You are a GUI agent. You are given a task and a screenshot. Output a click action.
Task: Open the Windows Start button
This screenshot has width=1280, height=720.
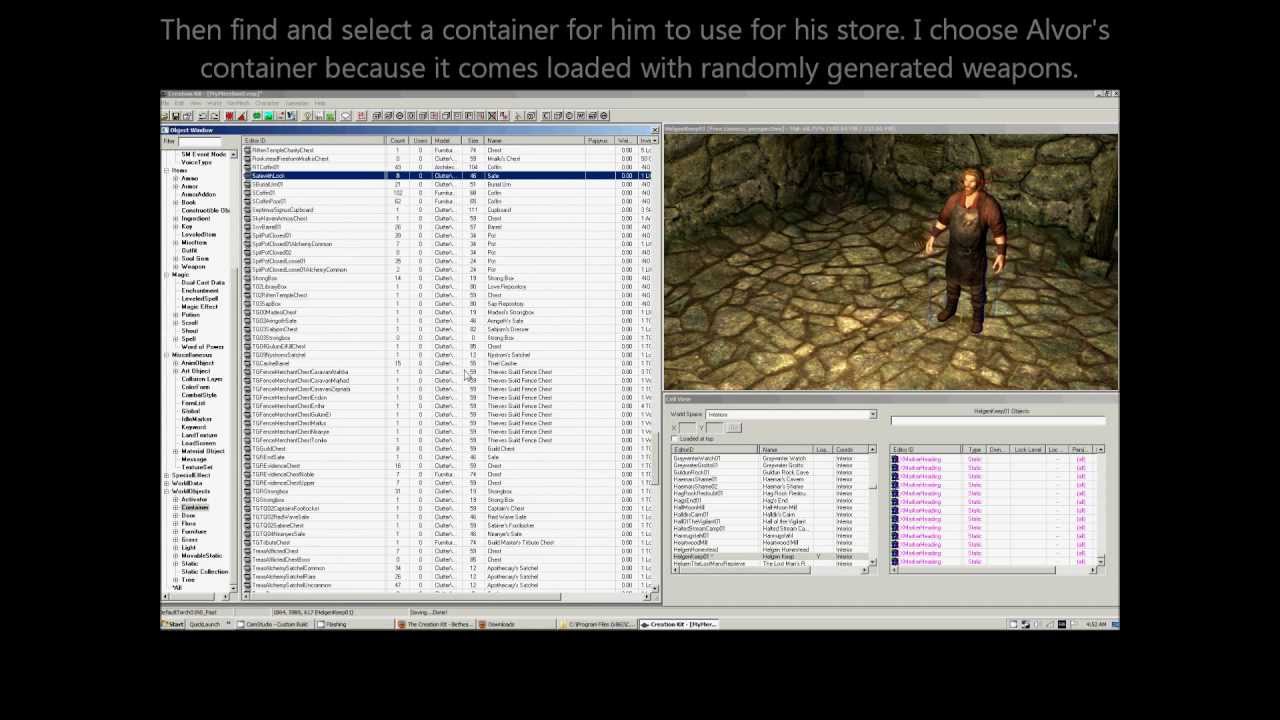point(174,624)
